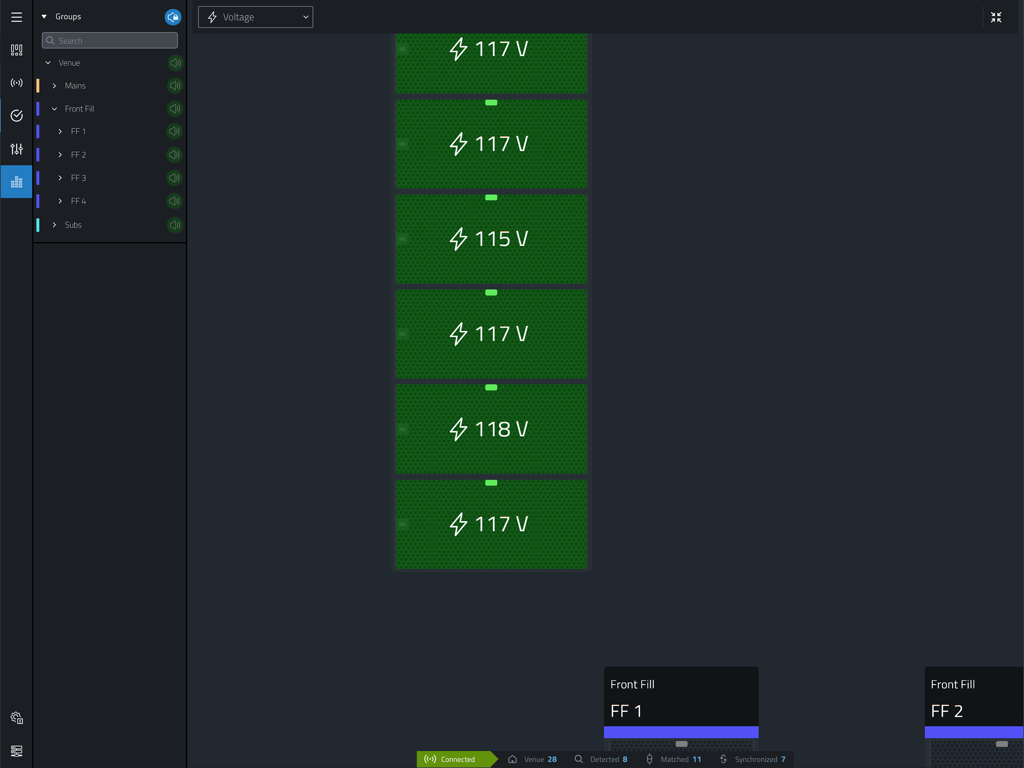
Task: Open the mixer faders view in sidebar
Action: pos(16,50)
